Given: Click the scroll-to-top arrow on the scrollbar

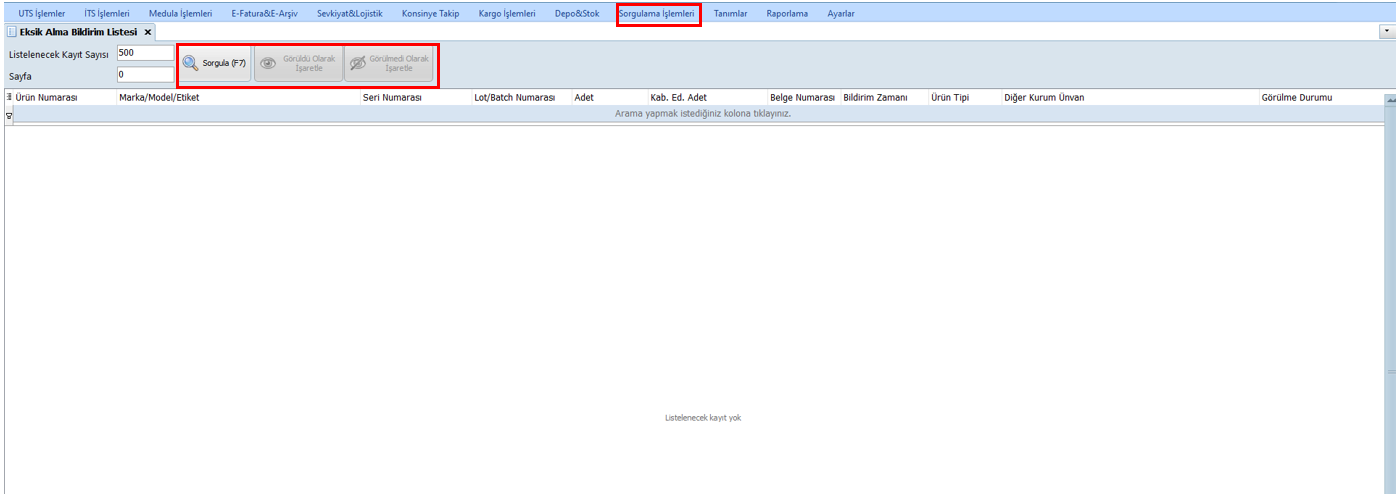Looking at the screenshot, I should pyautogui.click(x=1390, y=100).
